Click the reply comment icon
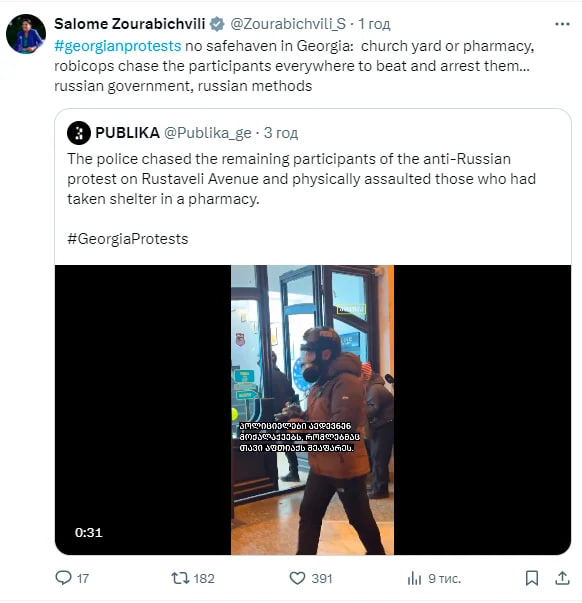582x603 pixels. pos(63,578)
